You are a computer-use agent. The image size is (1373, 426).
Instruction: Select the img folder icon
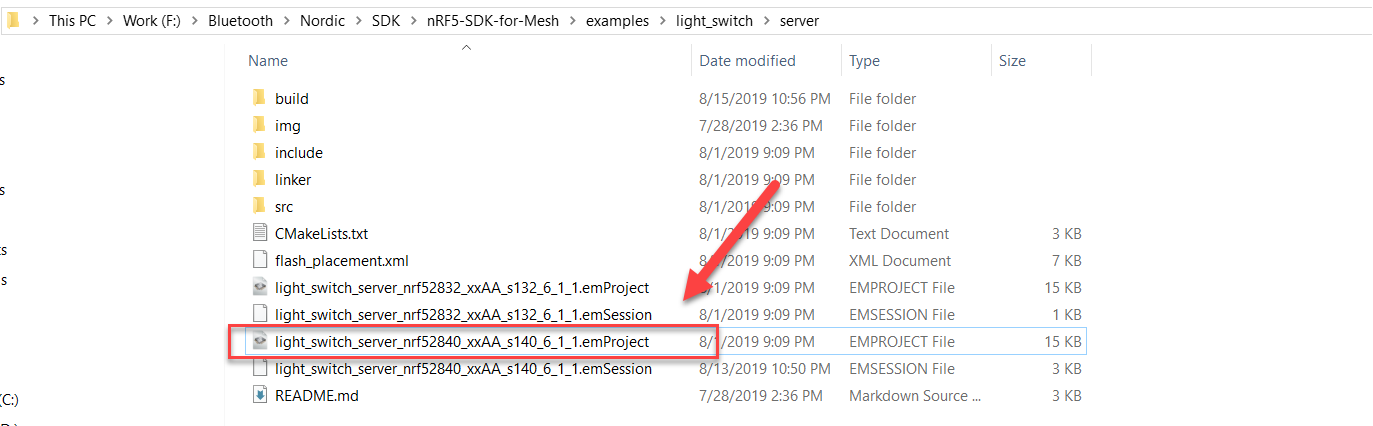259,125
